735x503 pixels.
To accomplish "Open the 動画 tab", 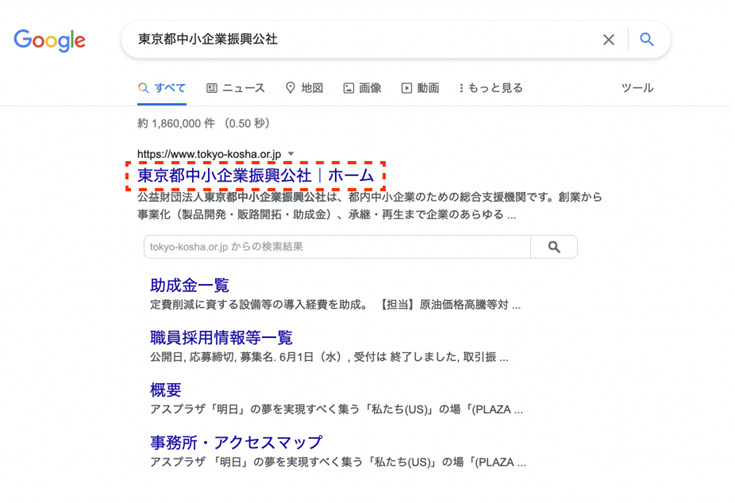I will coord(420,88).
